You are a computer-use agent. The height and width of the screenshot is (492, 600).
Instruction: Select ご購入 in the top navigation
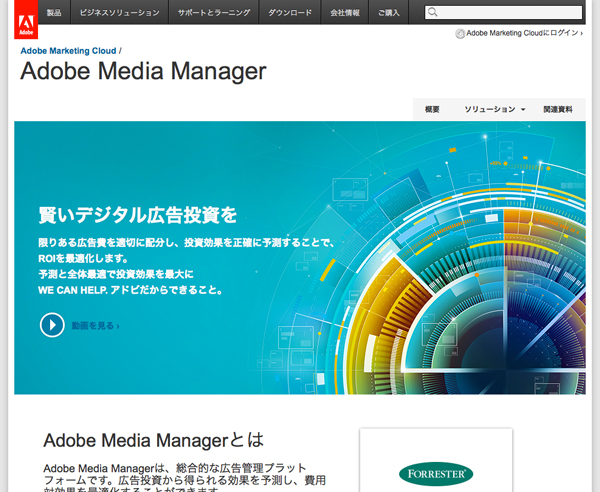click(x=389, y=13)
